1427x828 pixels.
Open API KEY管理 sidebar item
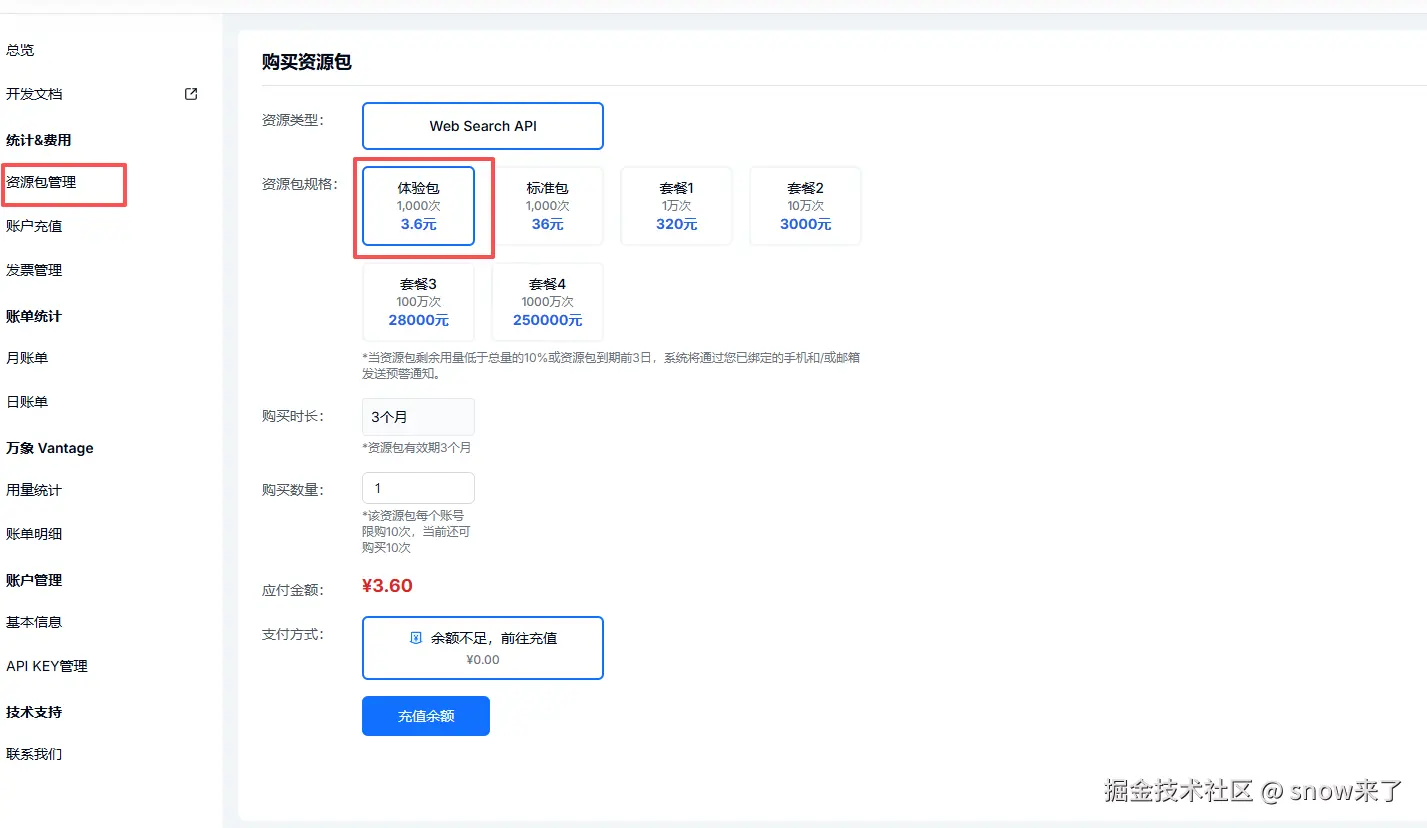click(47, 666)
